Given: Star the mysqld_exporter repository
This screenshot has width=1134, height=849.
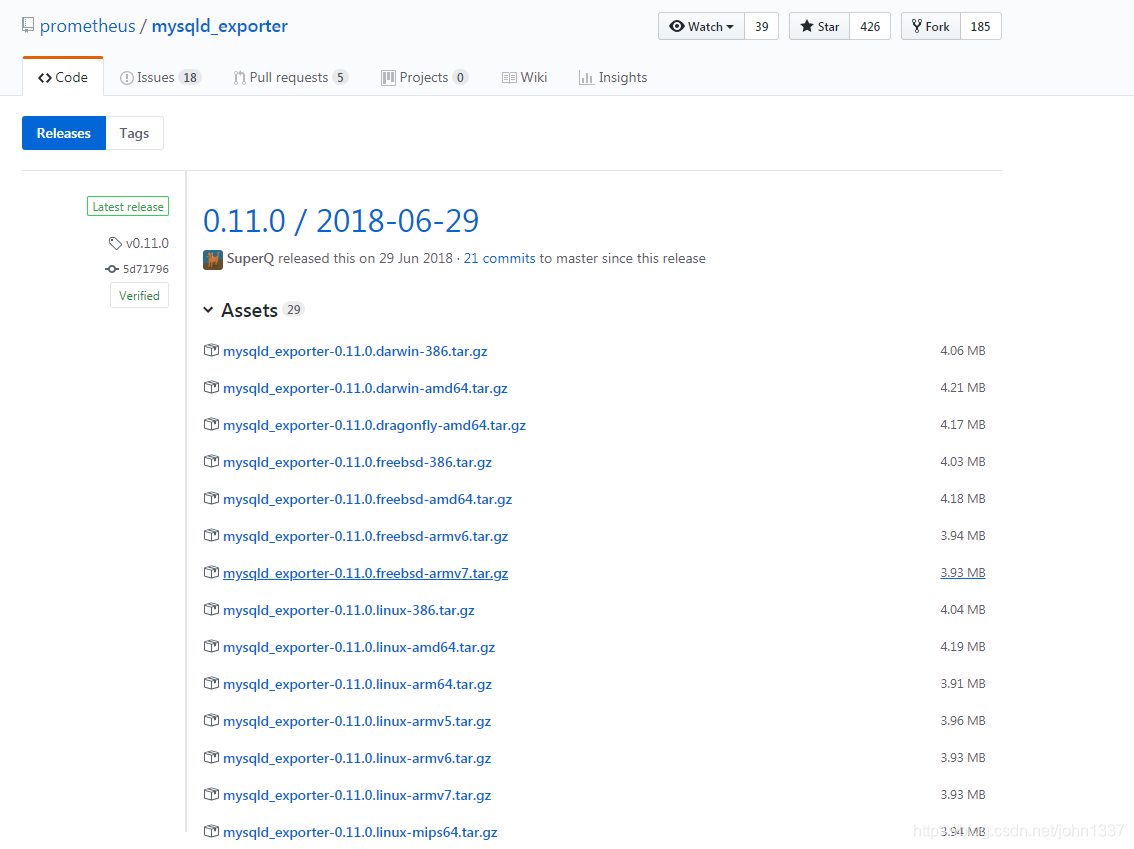Looking at the screenshot, I should 819,26.
